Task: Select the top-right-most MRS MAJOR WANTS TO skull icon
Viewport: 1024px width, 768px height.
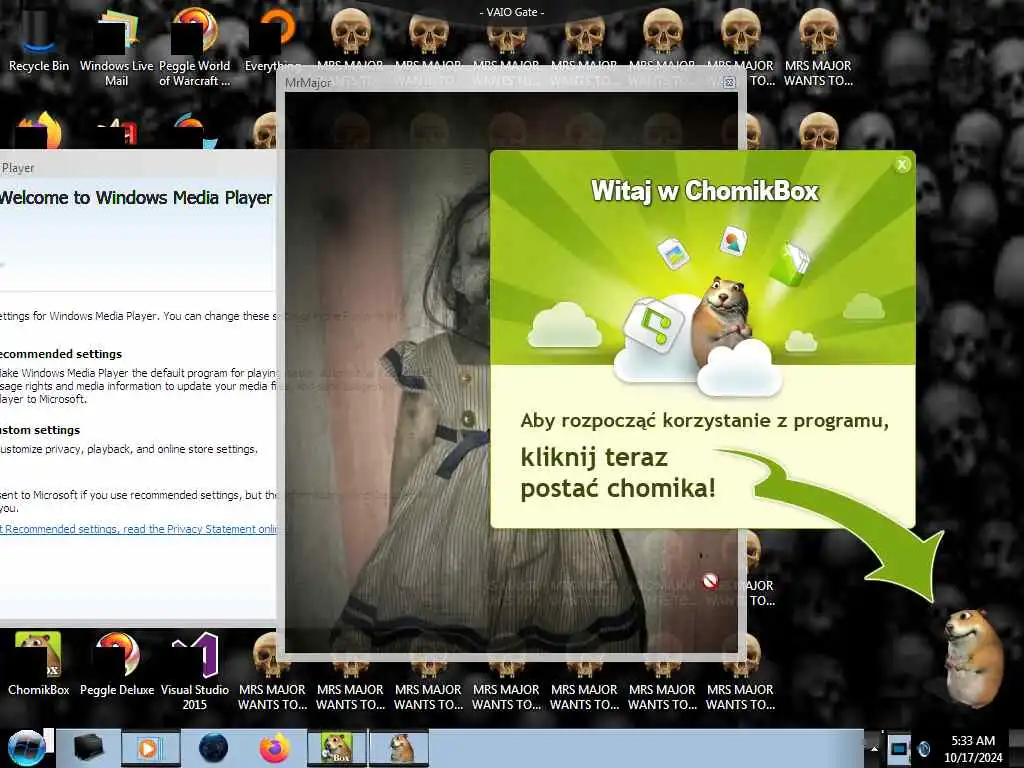Action: click(x=818, y=47)
